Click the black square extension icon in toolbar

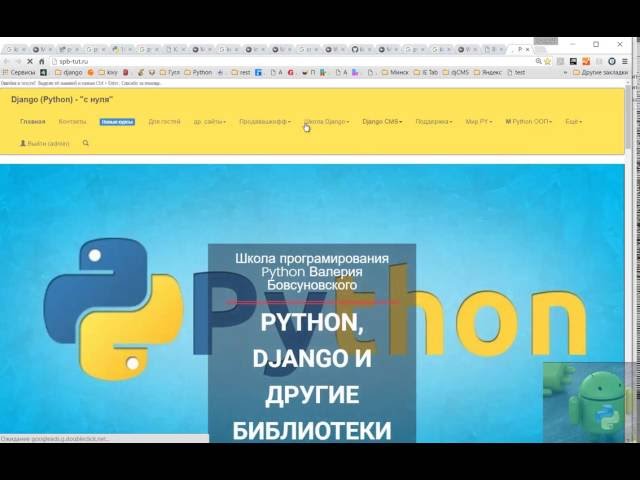(573, 61)
